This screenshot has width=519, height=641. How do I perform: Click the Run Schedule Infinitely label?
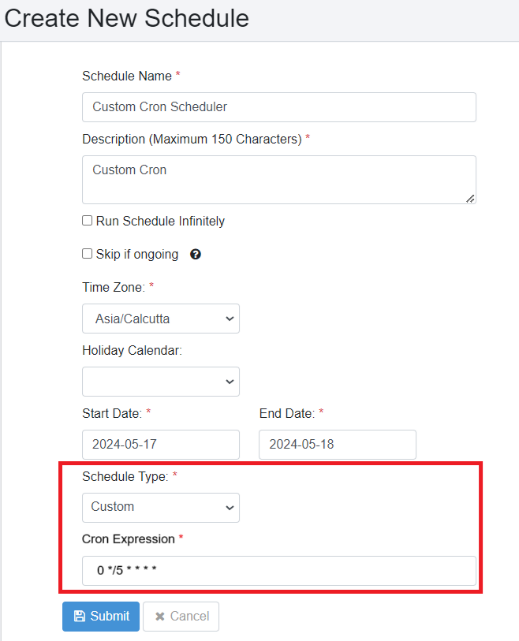160,221
